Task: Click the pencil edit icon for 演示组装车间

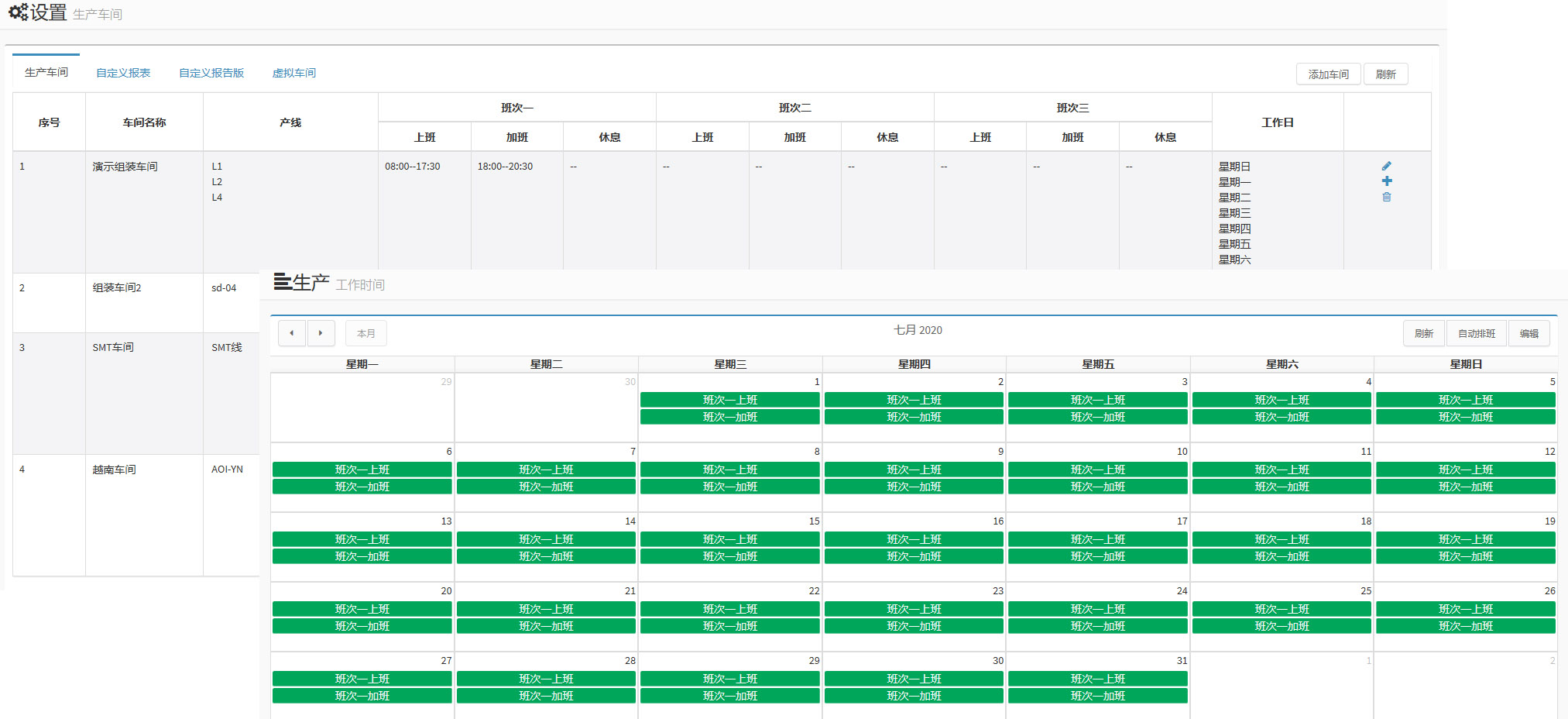Action: 1386,166
